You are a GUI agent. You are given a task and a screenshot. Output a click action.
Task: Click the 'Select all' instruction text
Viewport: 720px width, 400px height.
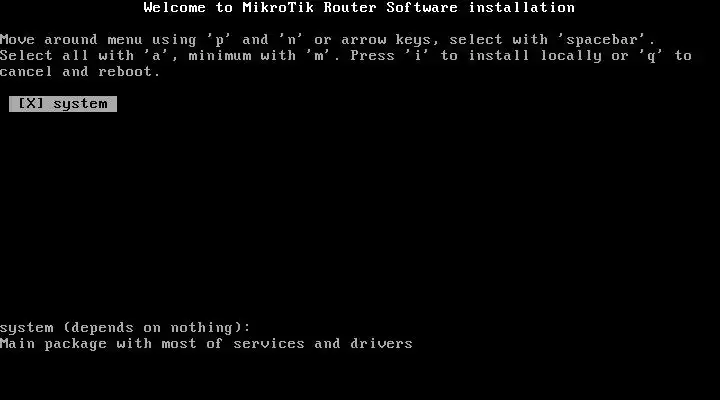click(x=44, y=56)
